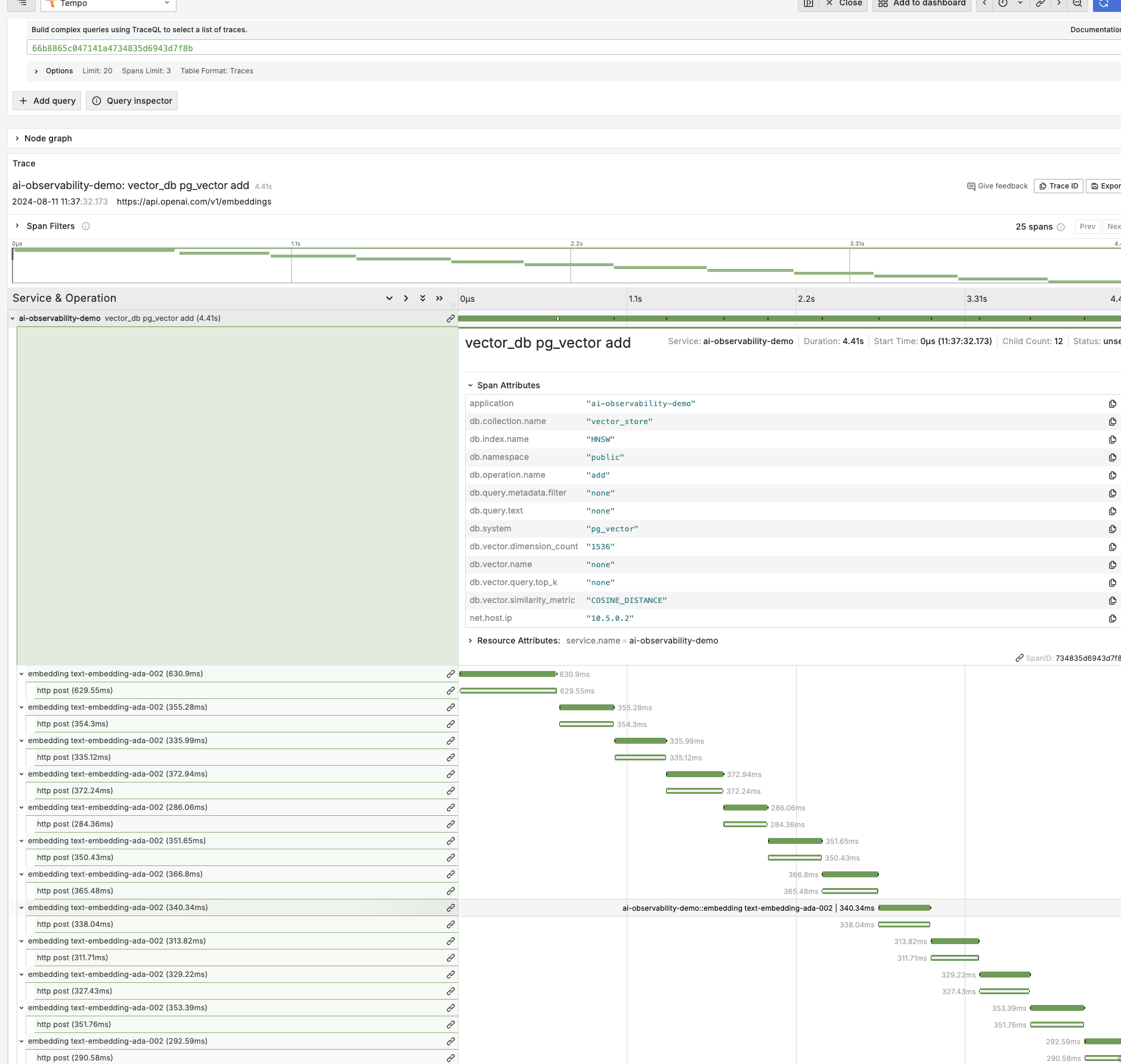Copy the db.collection.name attribute value

(1112, 422)
